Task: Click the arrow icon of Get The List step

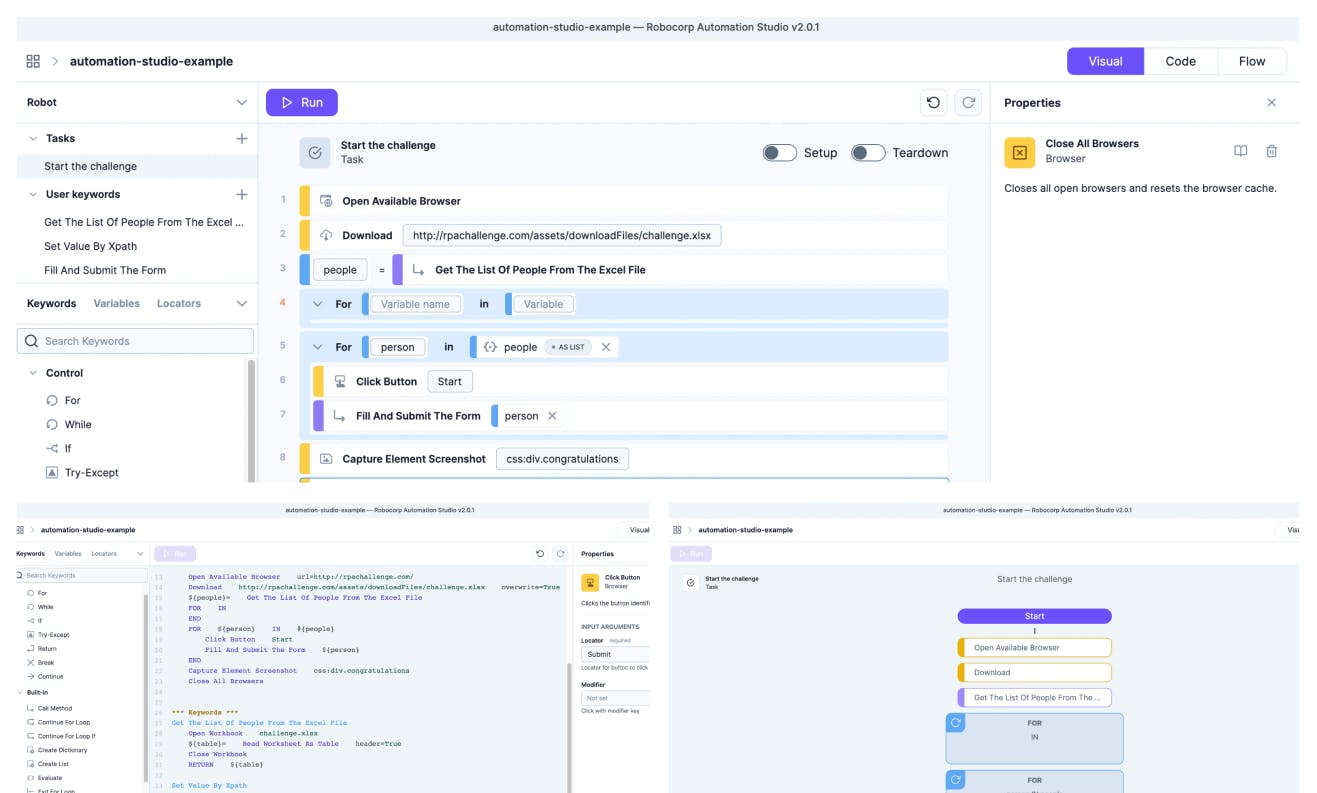Action: pos(419,270)
